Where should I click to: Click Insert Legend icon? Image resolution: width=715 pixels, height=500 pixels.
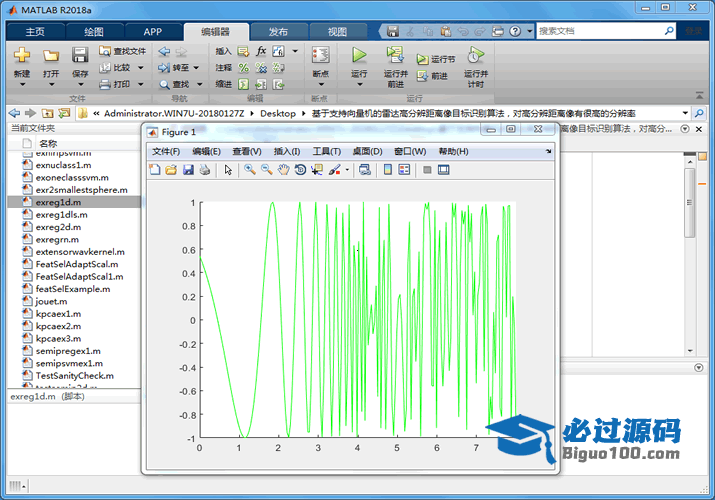click(x=404, y=170)
